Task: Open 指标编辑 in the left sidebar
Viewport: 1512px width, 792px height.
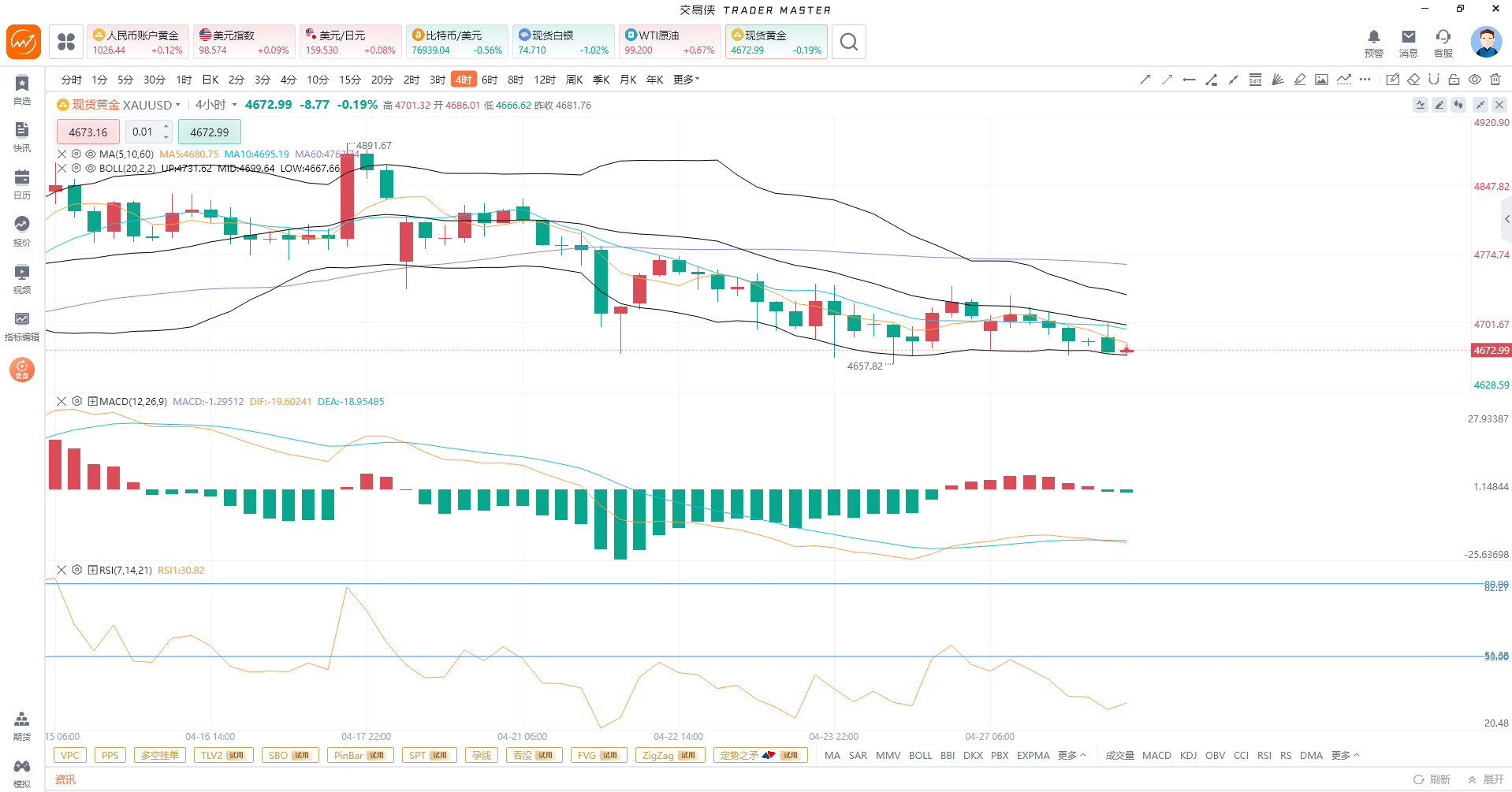Action: coord(22,326)
